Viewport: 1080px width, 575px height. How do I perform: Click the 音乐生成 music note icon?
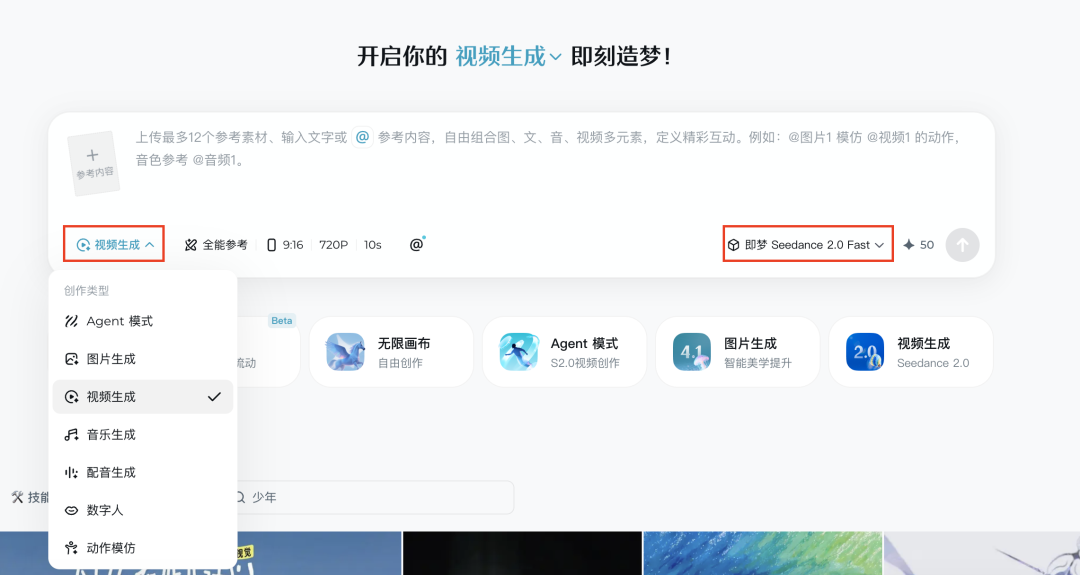point(71,435)
